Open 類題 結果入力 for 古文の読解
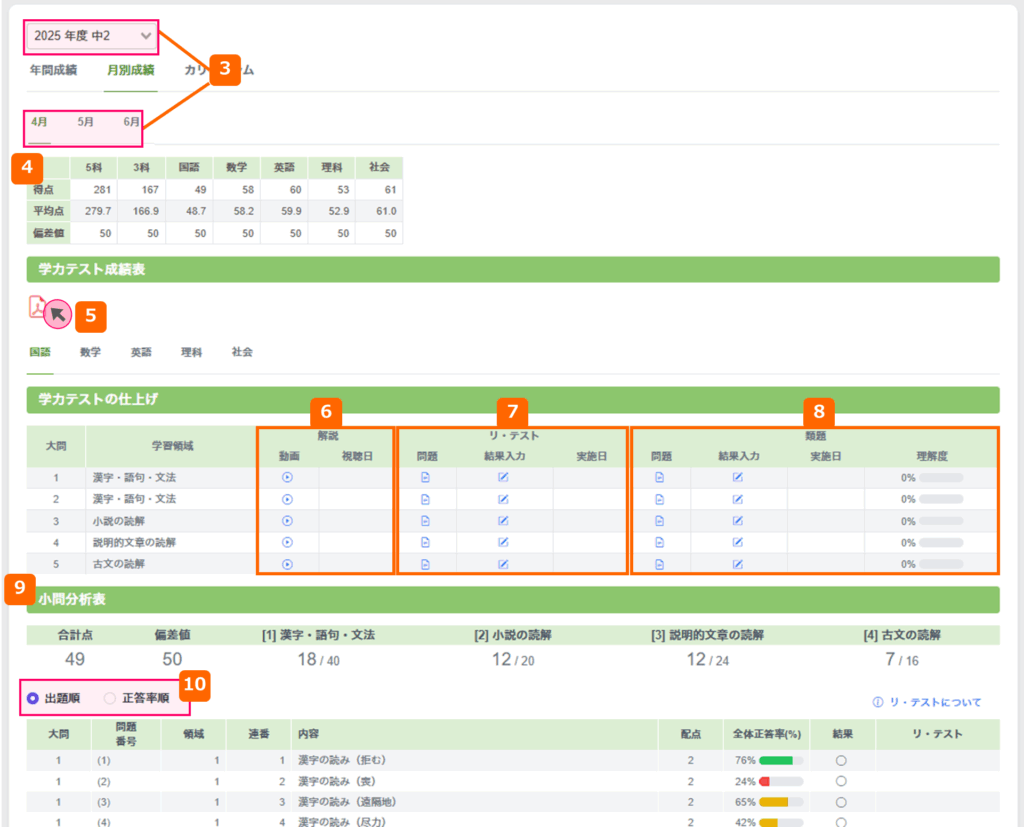The height and width of the screenshot is (827, 1024). coord(737,564)
